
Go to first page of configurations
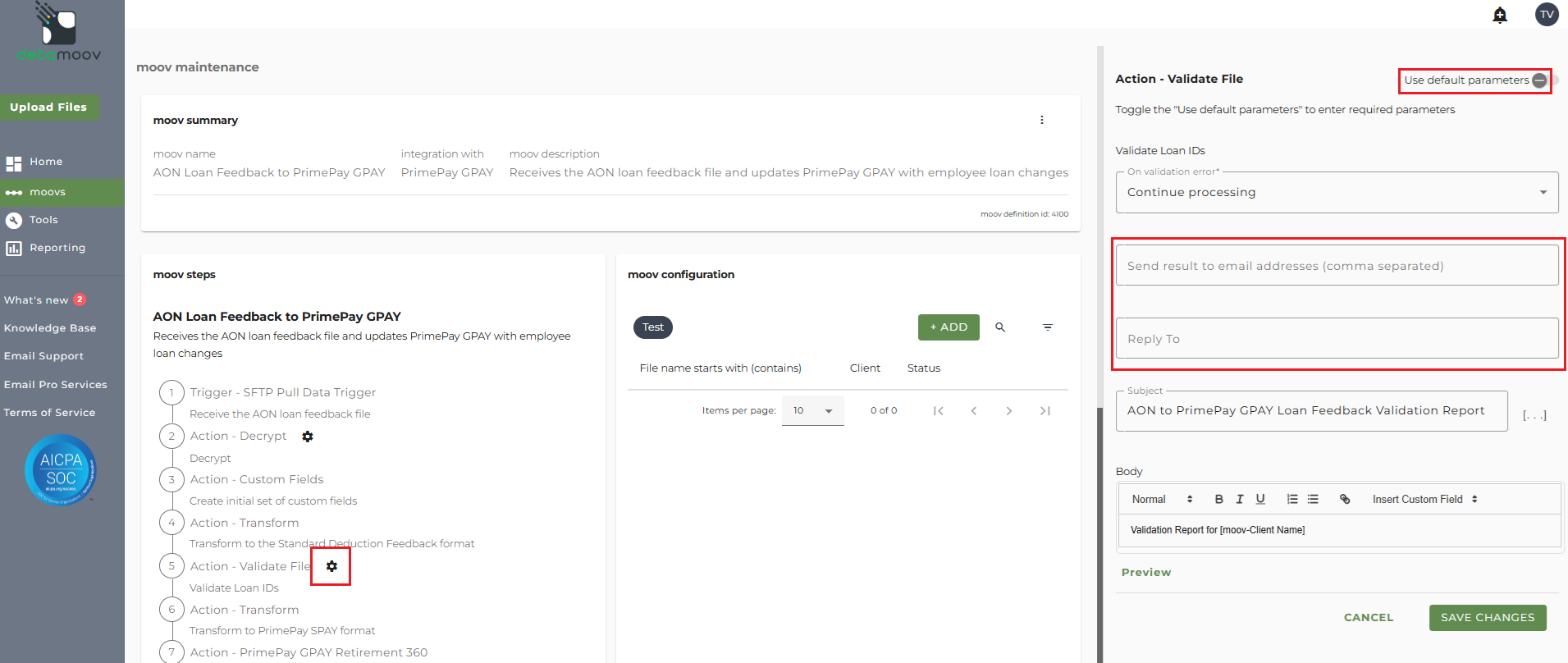[939, 411]
